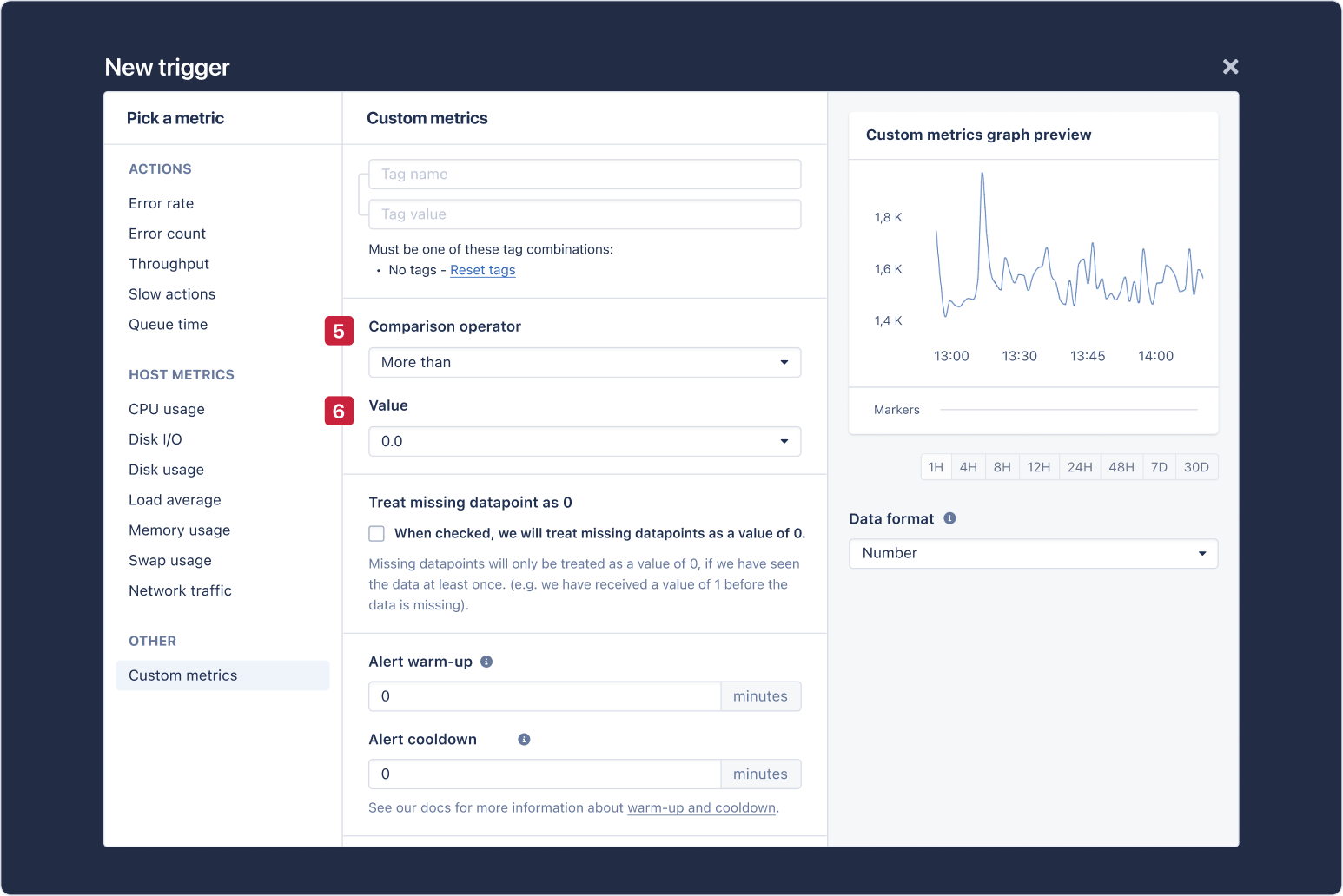Select Custom metrics in sidebar

pyautogui.click(x=222, y=675)
